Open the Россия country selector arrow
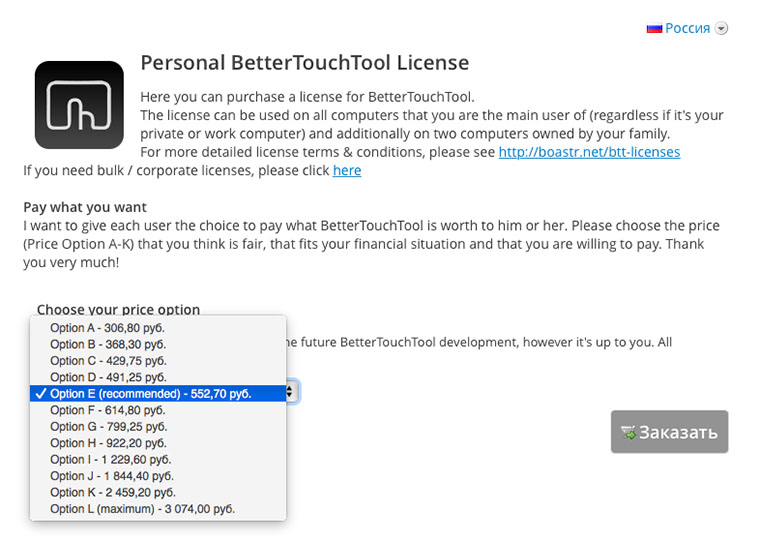The height and width of the screenshot is (541, 760). [x=722, y=29]
